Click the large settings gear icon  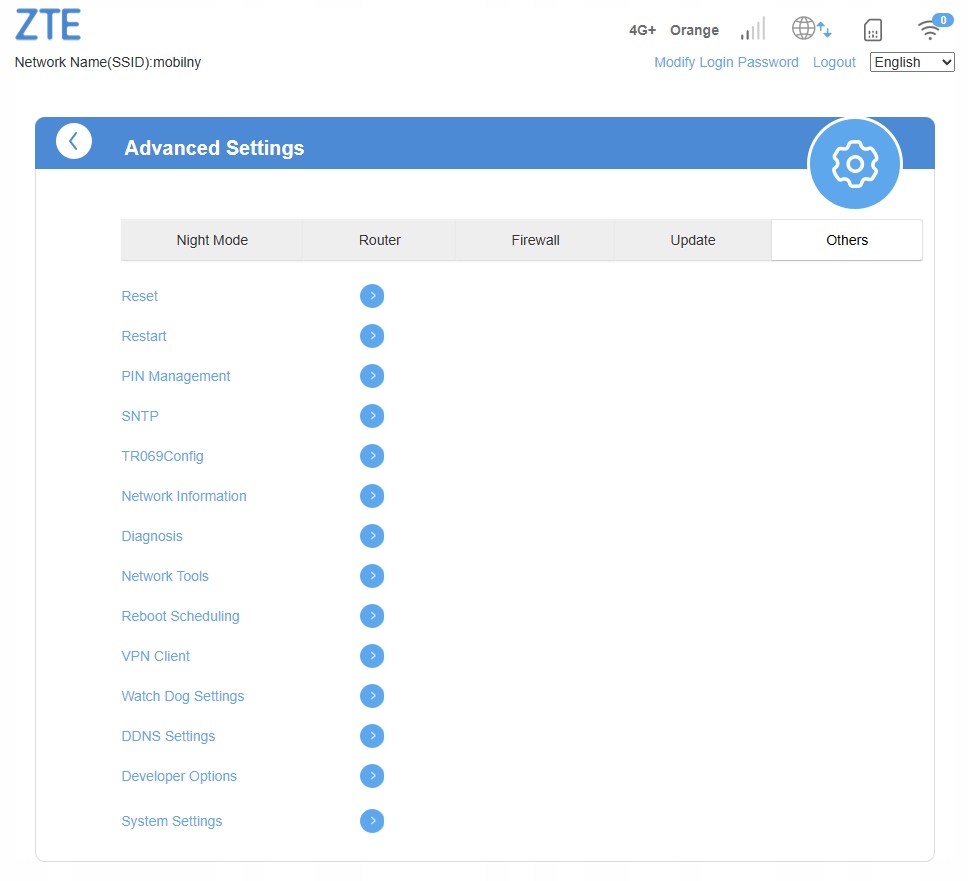point(855,164)
